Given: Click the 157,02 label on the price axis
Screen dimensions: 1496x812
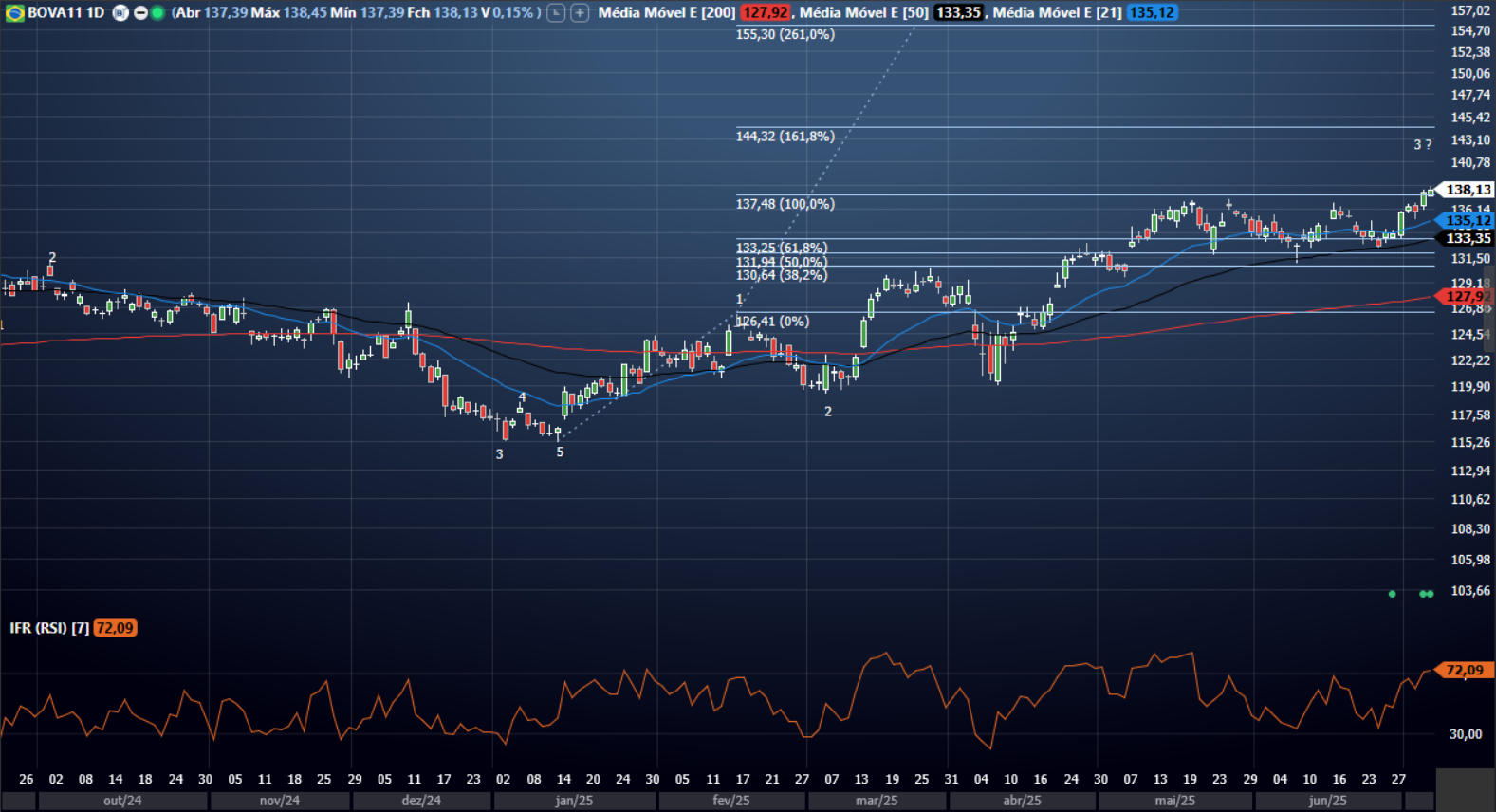Looking at the screenshot, I should (x=1469, y=10).
